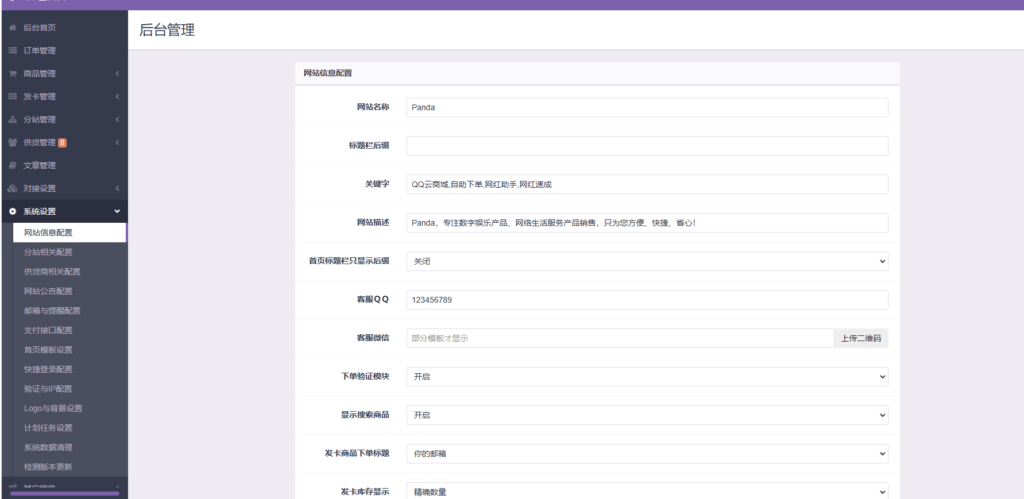Select 网站信息配置 submenu item
Image resolution: width=1024 pixels, height=499 pixels.
[69, 233]
